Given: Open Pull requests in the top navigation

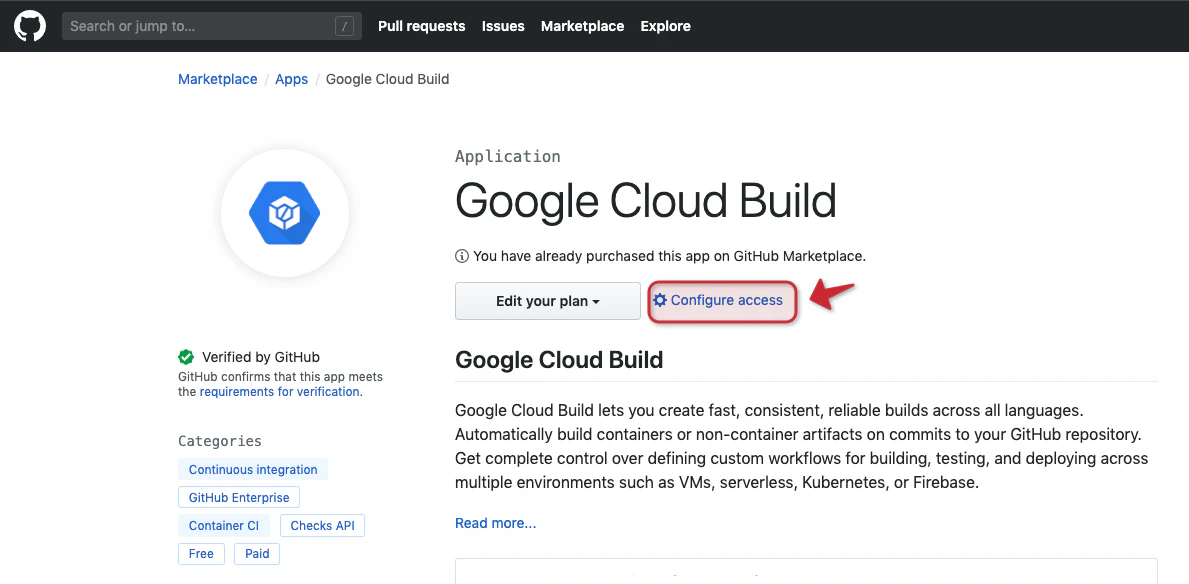Looking at the screenshot, I should [422, 26].
